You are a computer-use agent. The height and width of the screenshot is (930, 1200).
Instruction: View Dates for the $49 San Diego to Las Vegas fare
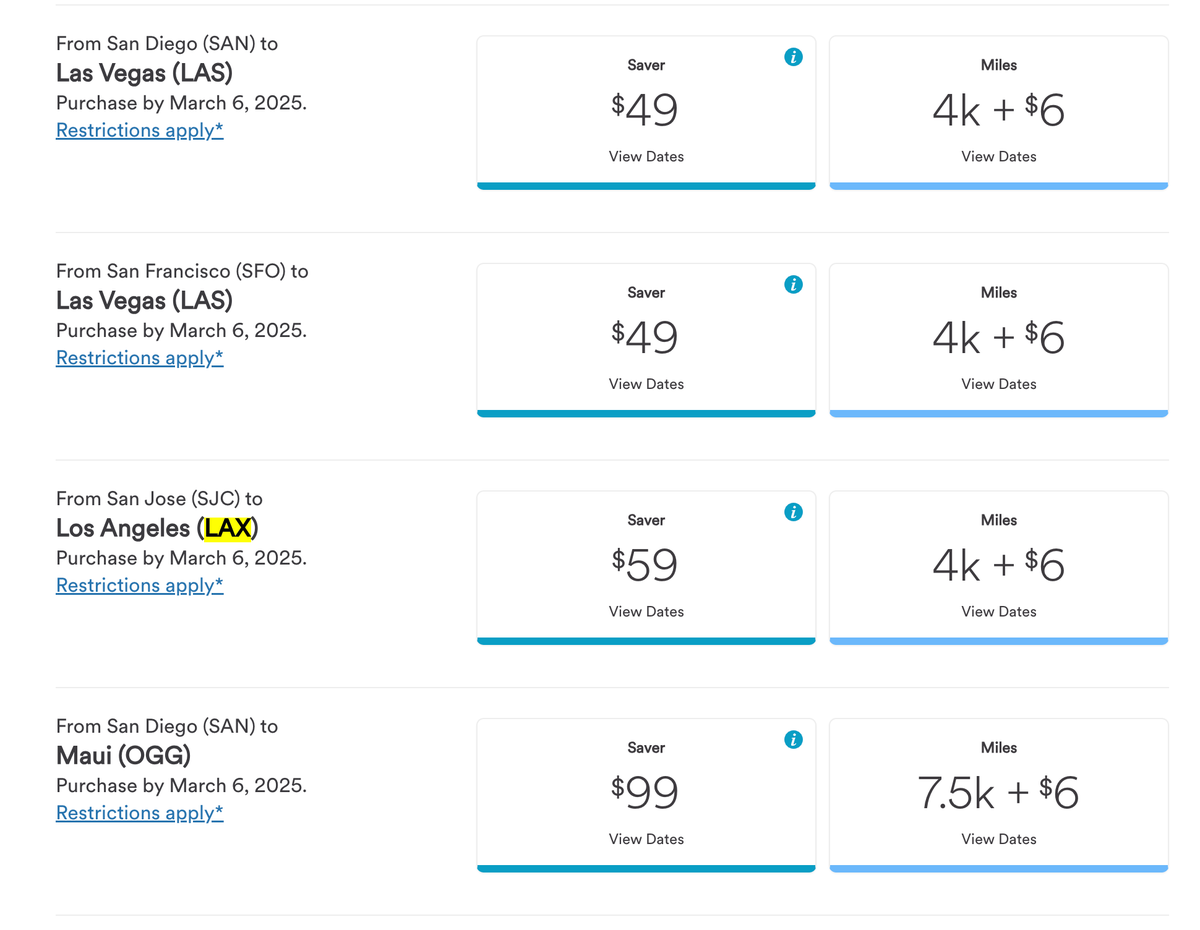click(x=645, y=156)
